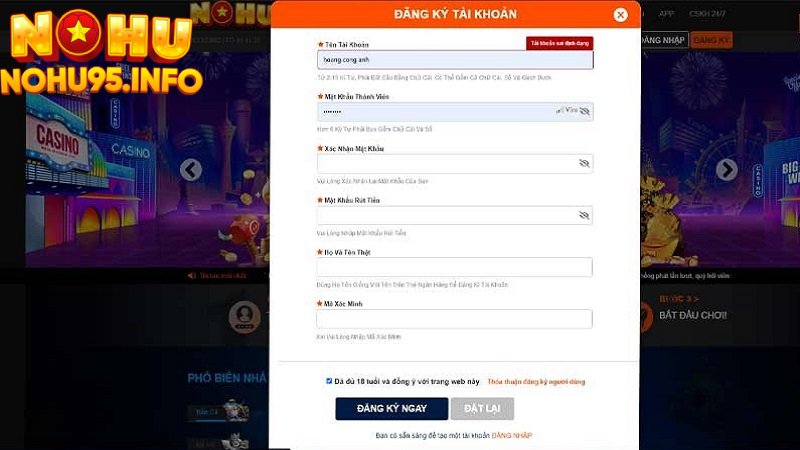This screenshot has height=450, width=800.
Task: Close the registration dialog with X icon
Action: (620, 15)
